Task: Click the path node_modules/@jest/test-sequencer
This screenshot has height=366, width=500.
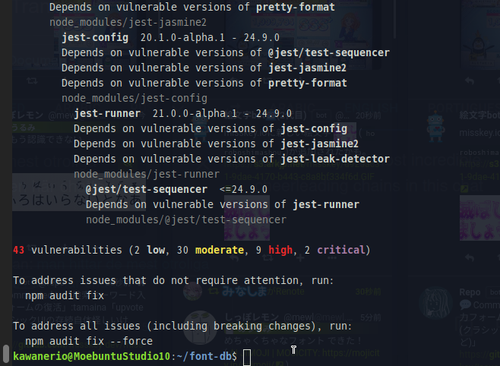Action: click(x=186, y=220)
